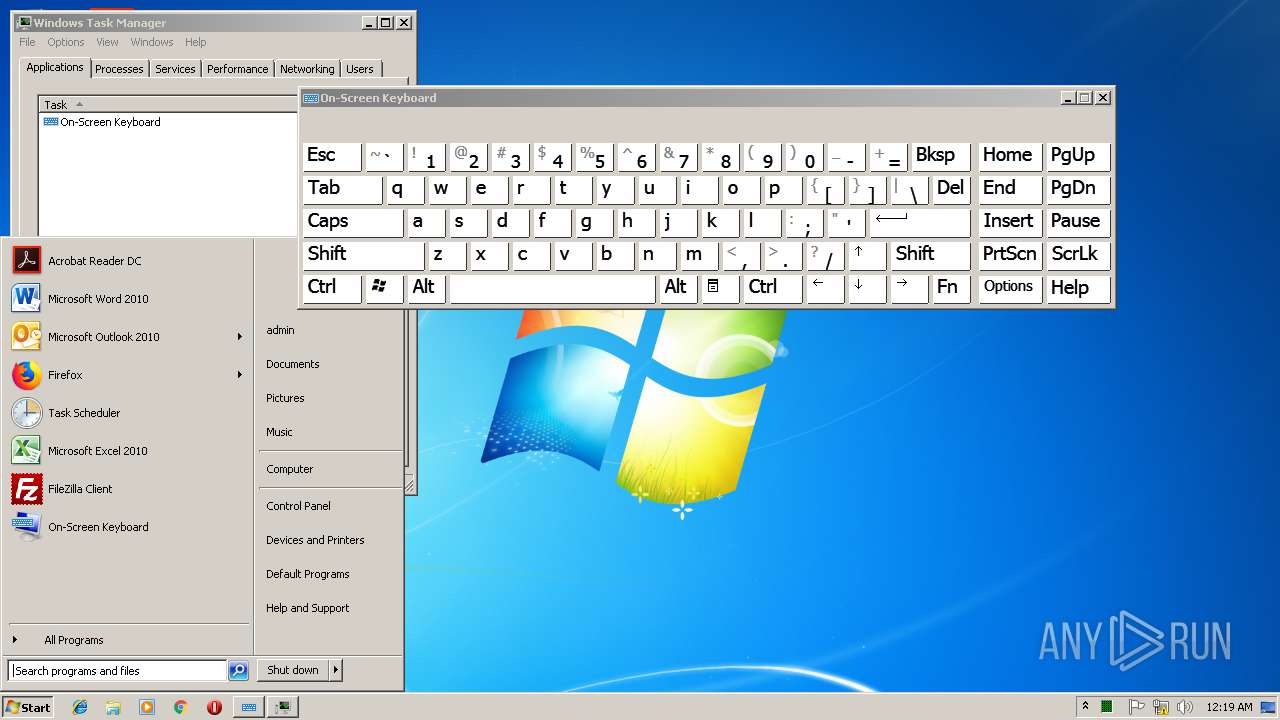1280x720 pixels.
Task: Click the context menu key on keyboard
Action: (x=721, y=288)
